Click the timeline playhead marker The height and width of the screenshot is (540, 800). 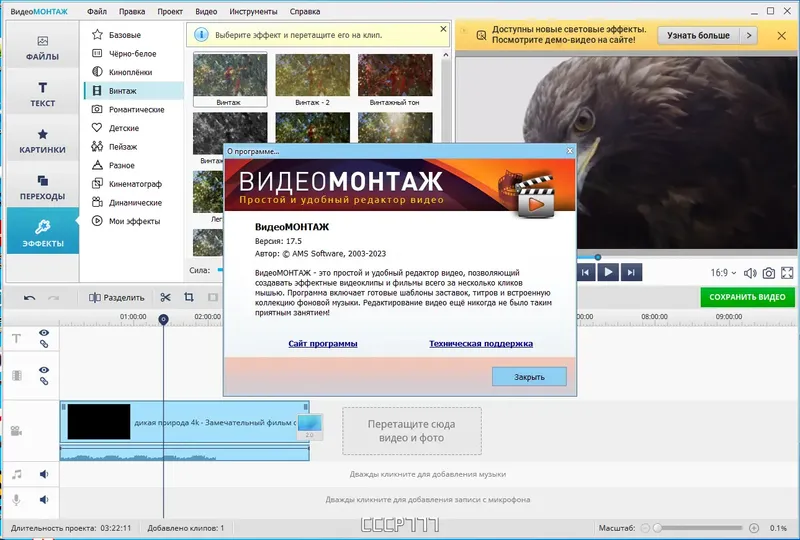[163, 320]
